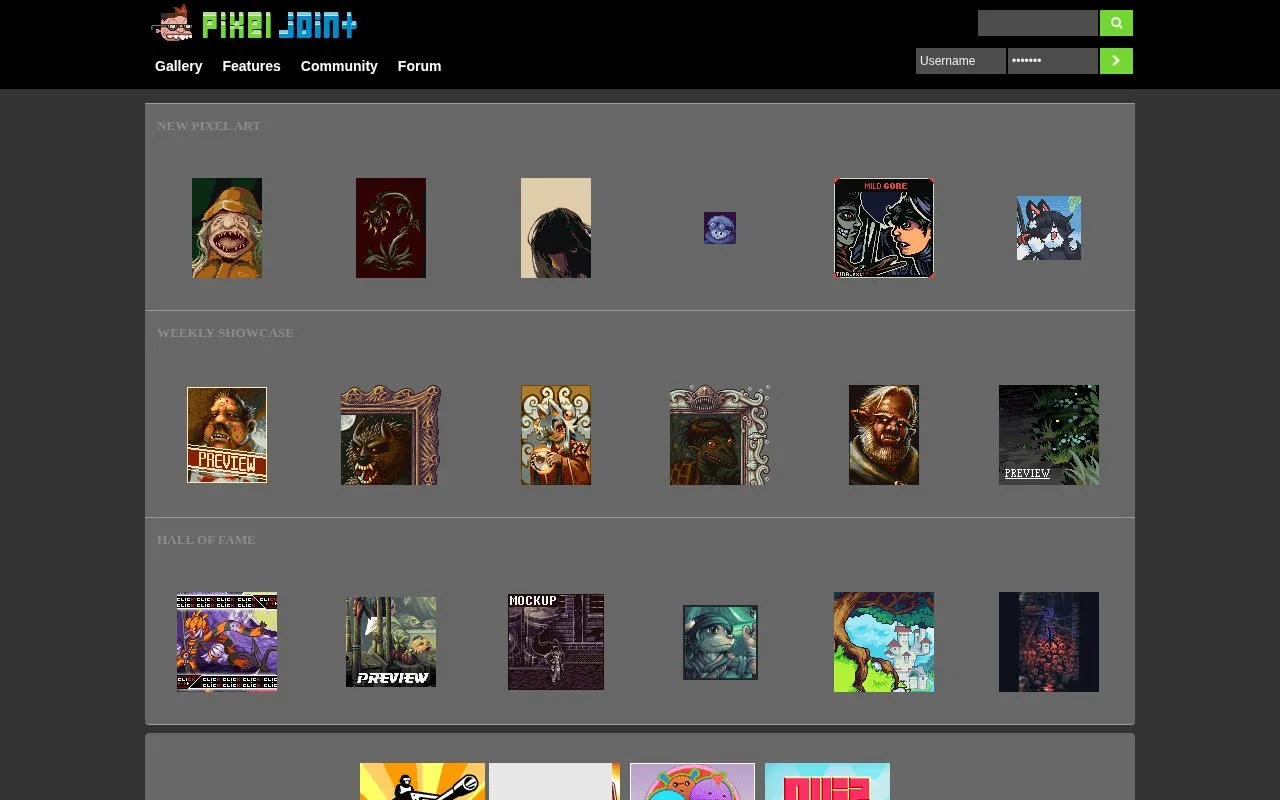1280x800 pixels.
Task: Open the yellow sunburst tank banner
Action: pyautogui.click(x=422, y=782)
